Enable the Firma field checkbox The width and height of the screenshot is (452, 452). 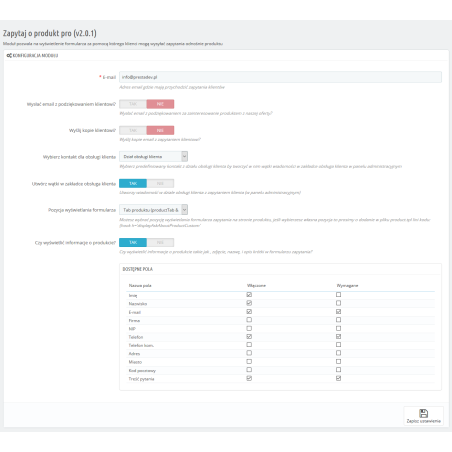point(249,320)
